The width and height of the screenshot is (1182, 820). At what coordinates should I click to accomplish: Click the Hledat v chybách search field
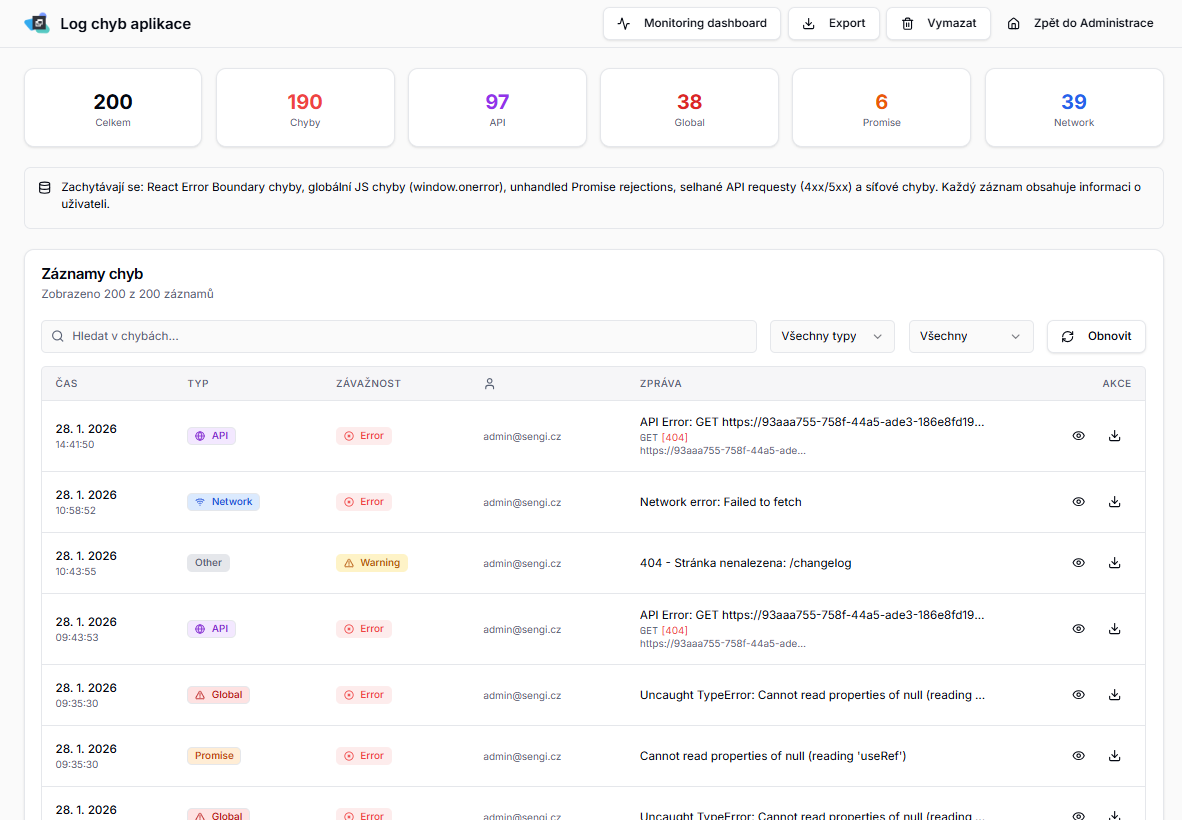(x=398, y=336)
